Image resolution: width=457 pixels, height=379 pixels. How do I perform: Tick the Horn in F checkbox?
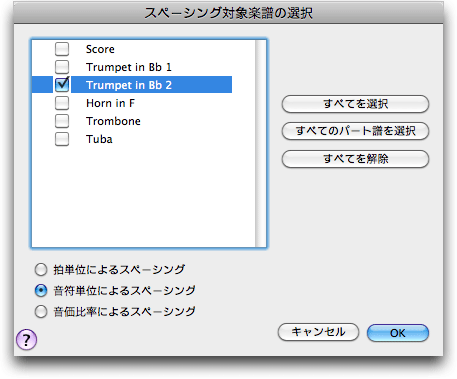click(x=62, y=103)
